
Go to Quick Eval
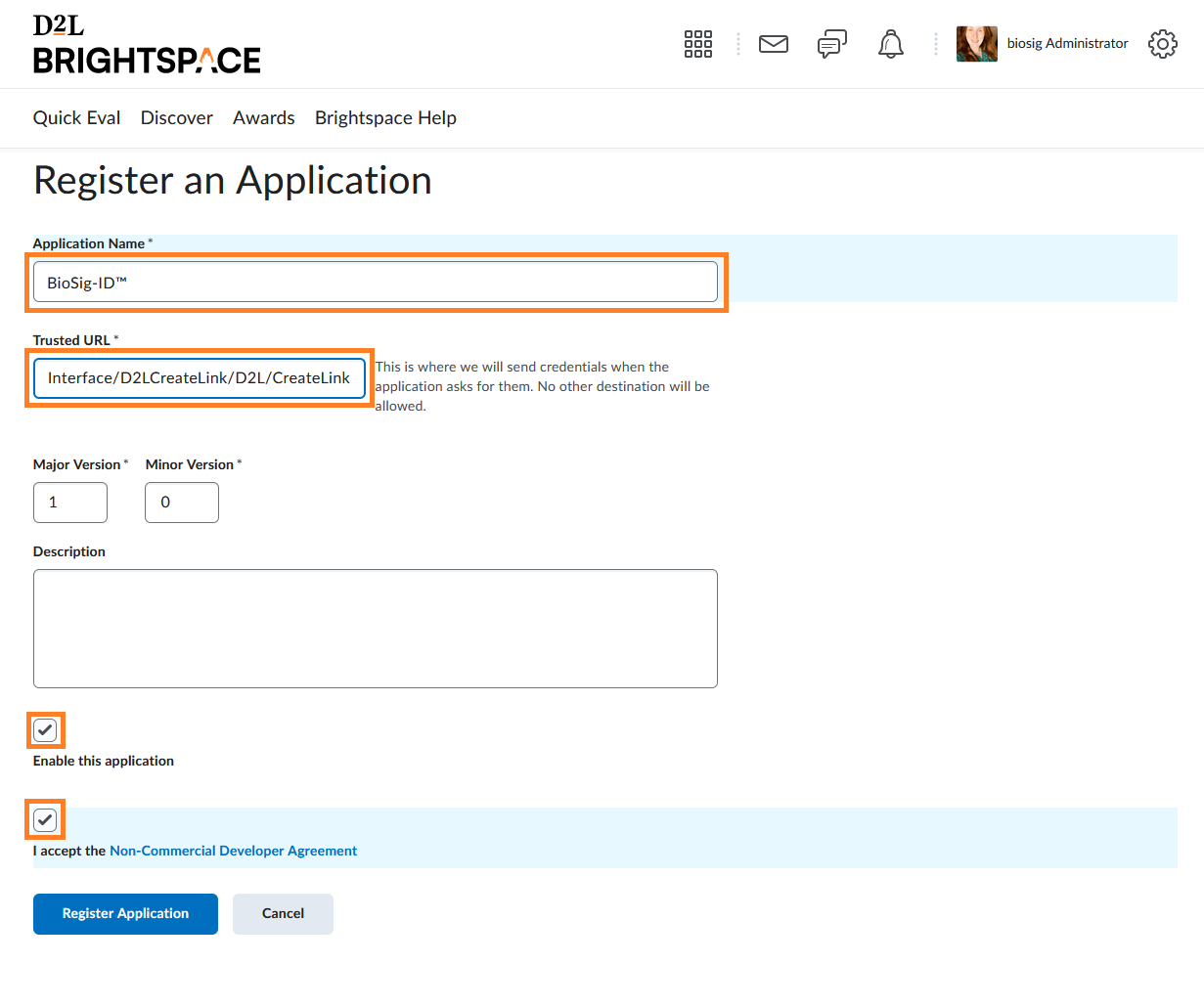tap(77, 118)
